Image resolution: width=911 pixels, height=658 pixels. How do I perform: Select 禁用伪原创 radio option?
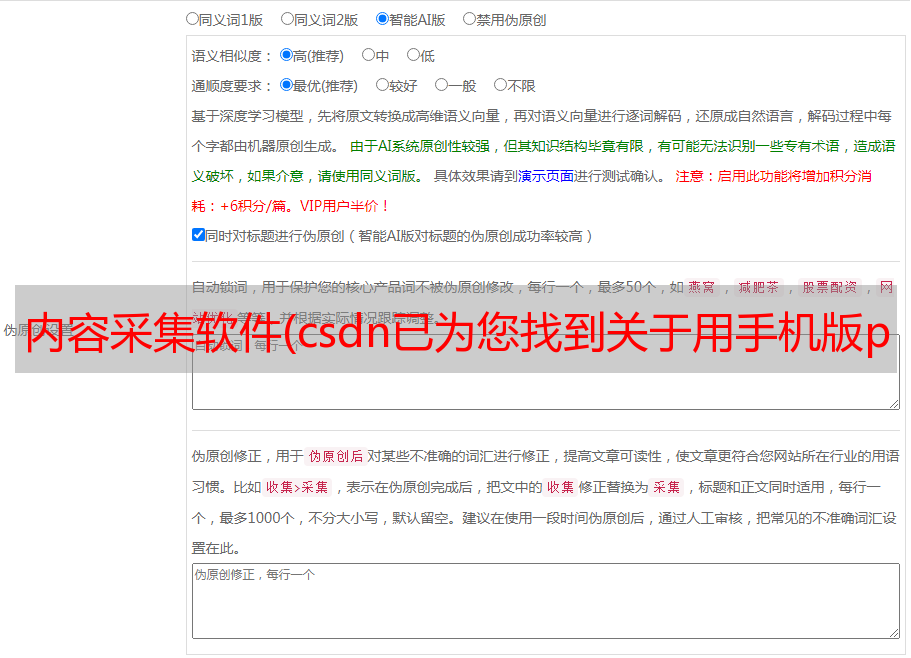469,19
